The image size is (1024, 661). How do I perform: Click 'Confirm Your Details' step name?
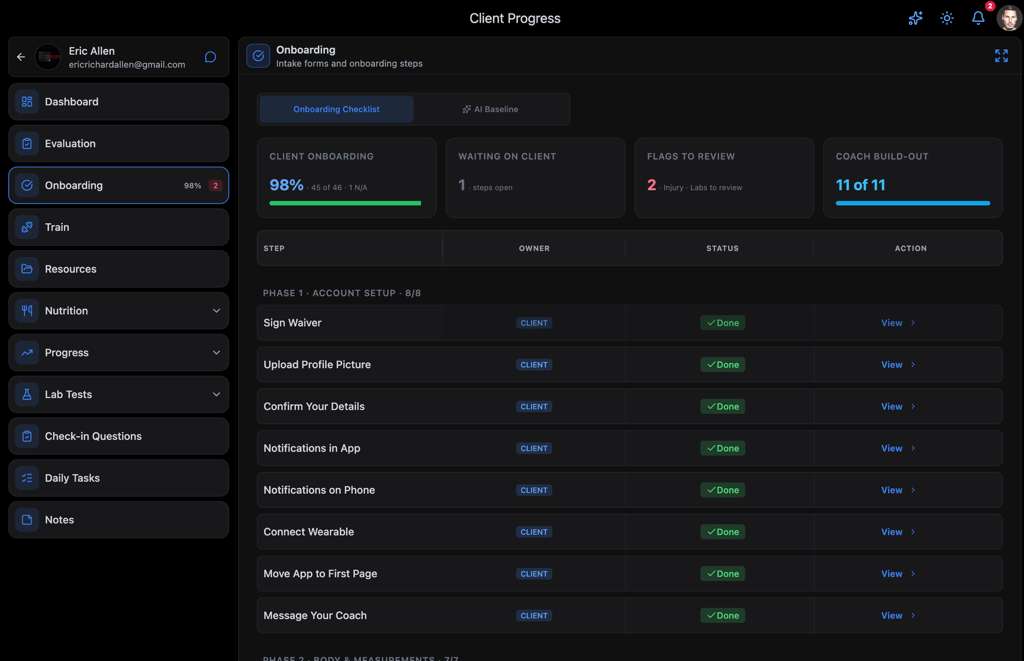coord(314,406)
